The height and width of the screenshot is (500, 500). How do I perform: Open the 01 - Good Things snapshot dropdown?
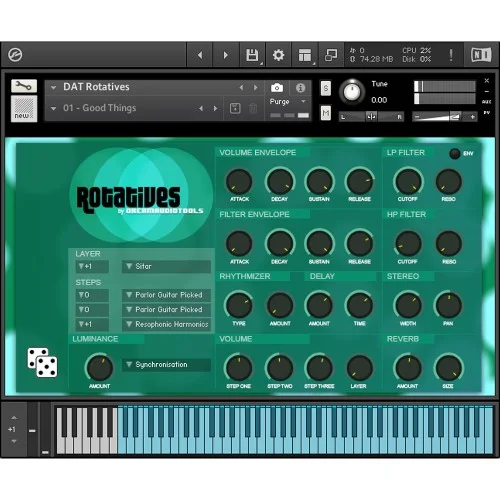(x=53, y=109)
